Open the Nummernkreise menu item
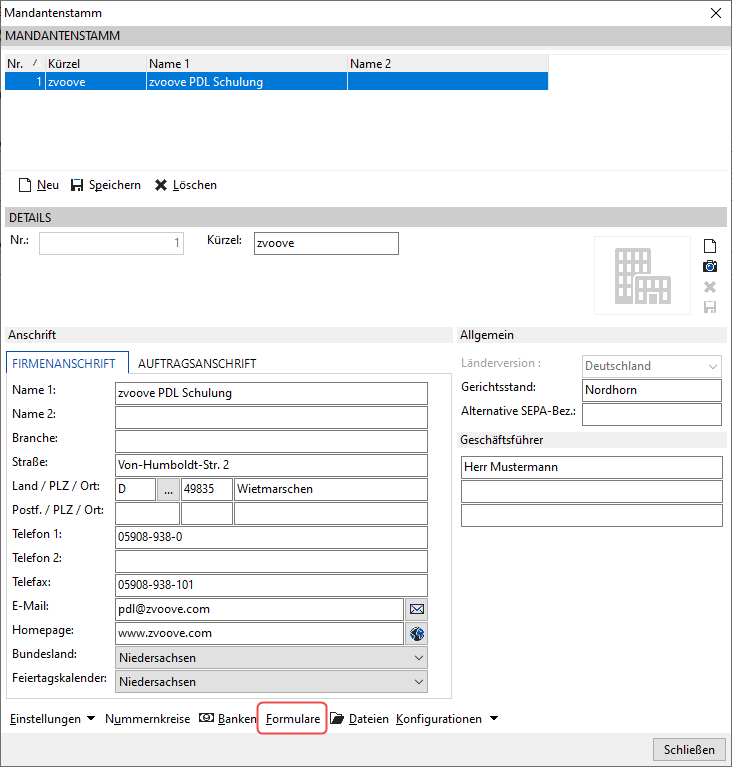 (x=147, y=719)
